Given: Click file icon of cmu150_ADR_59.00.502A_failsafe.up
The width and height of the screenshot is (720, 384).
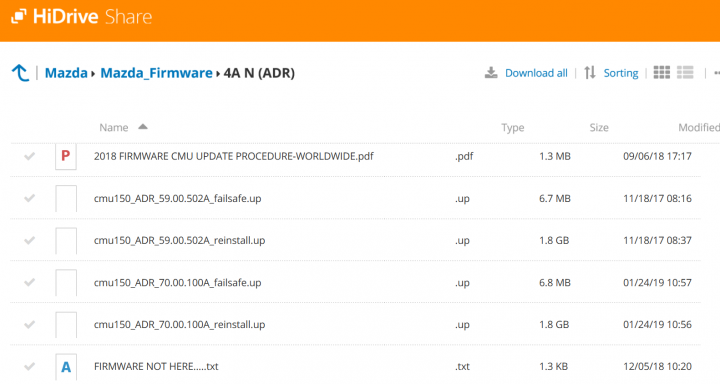Looking at the screenshot, I should coord(66,198).
